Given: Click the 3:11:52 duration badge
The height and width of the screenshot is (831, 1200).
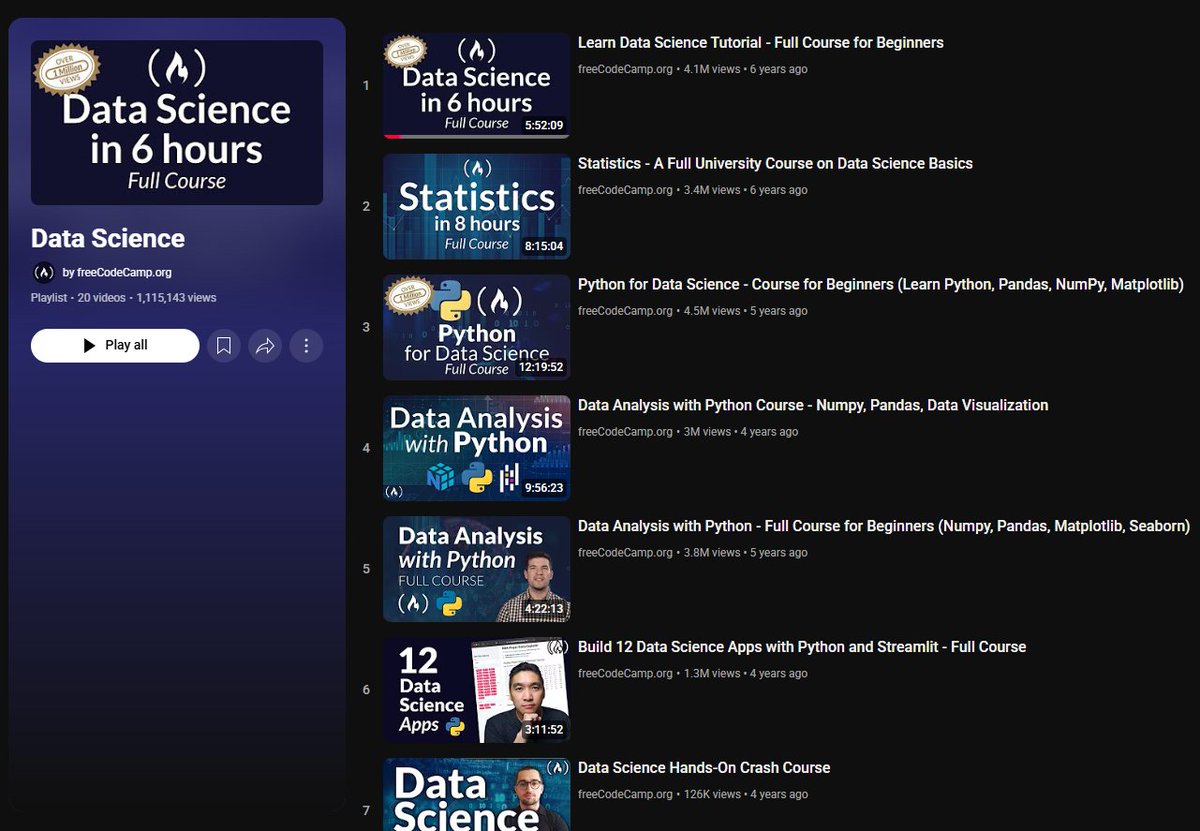Looking at the screenshot, I should coord(544,730).
